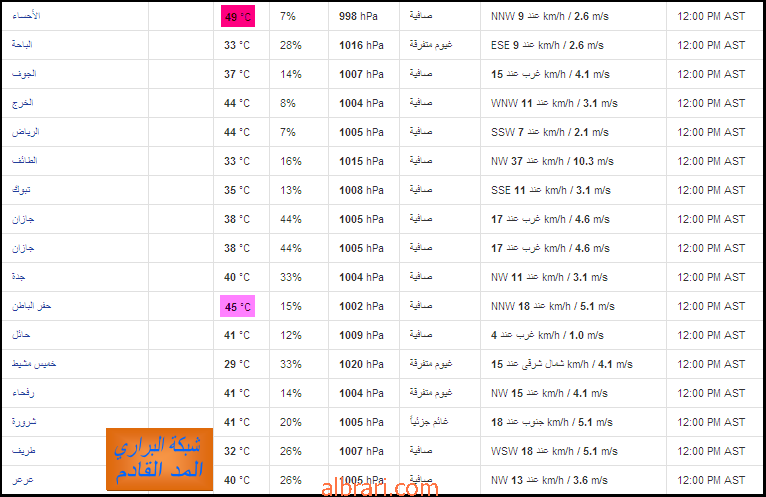The width and height of the screenshot is (766, 497).
Task: Open the حفر الباطن city link
Action: 32,306
